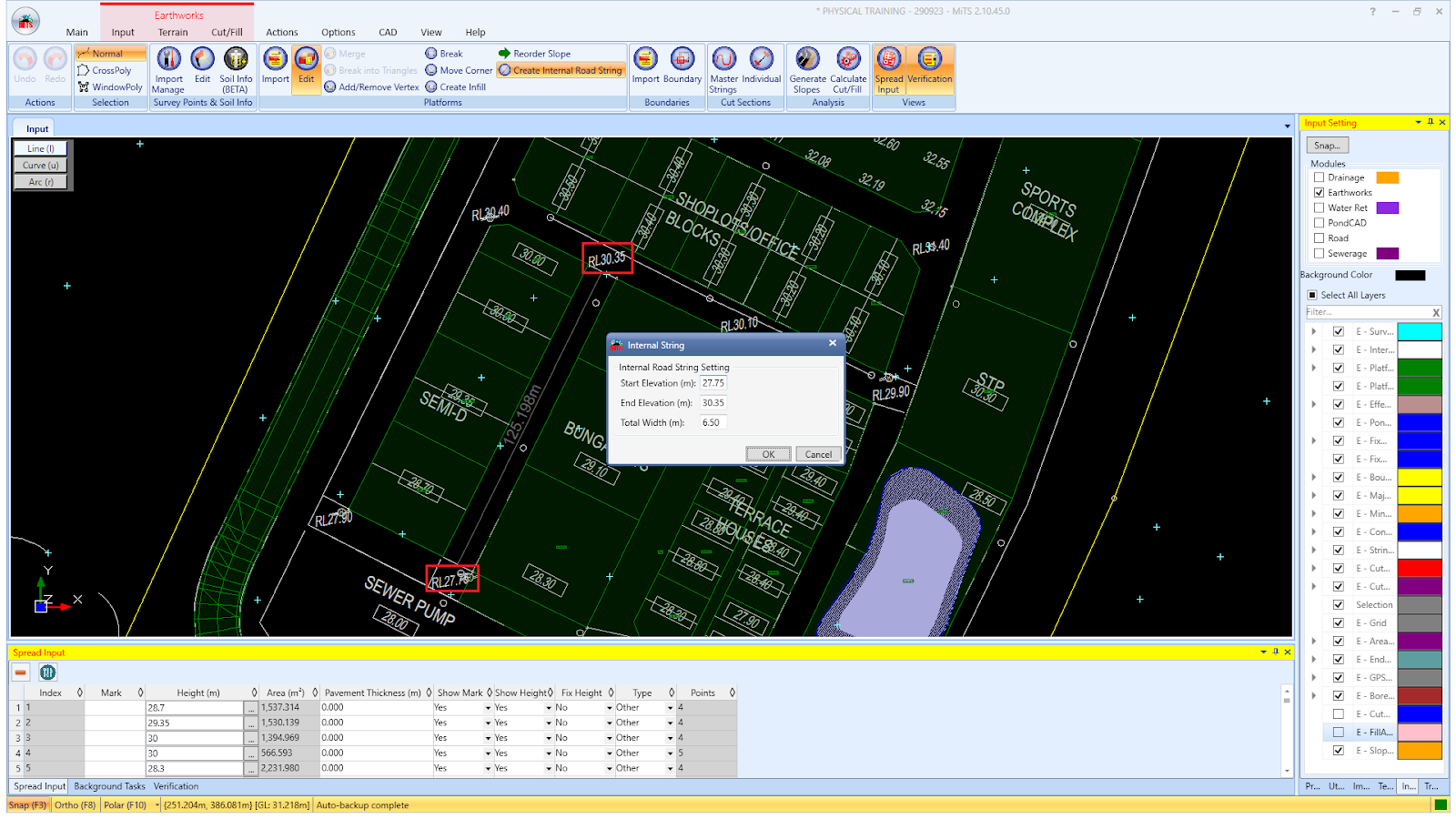
Task: Enable the Drainage module checkbox
Action: click(x=1319, y=177)
